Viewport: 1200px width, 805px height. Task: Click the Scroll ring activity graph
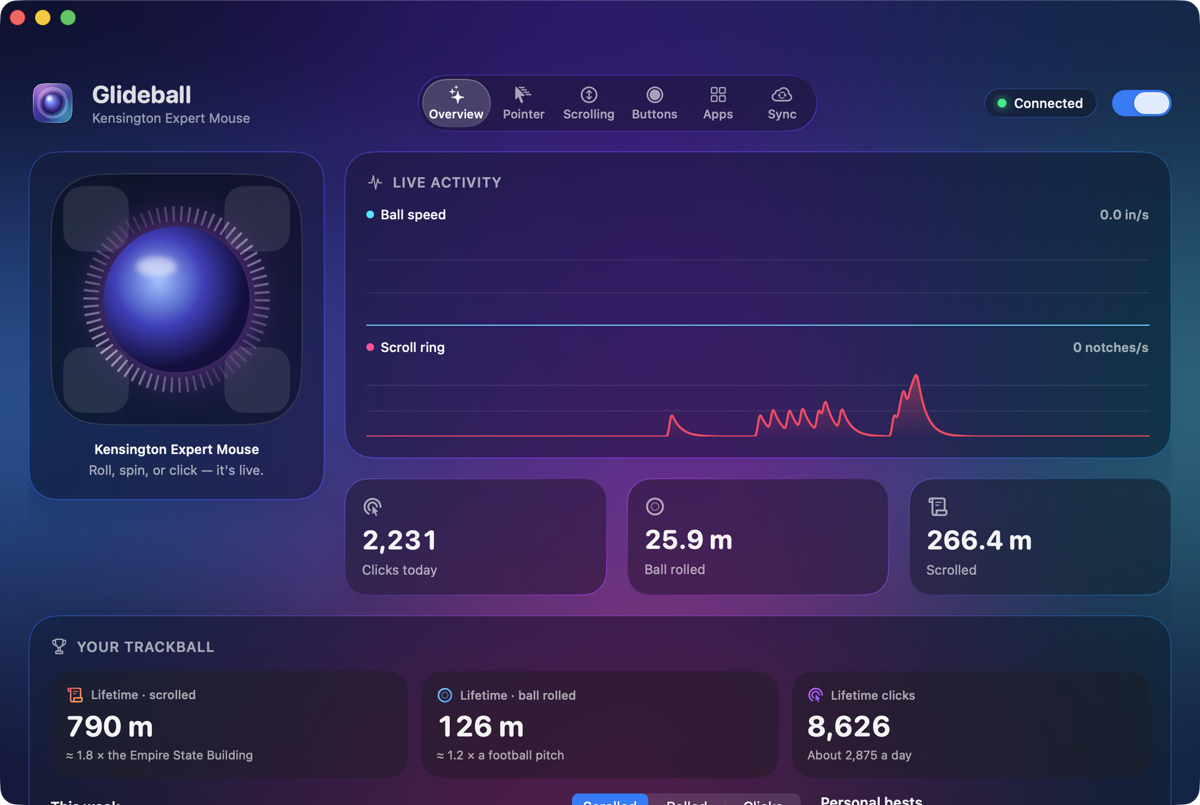757,405
